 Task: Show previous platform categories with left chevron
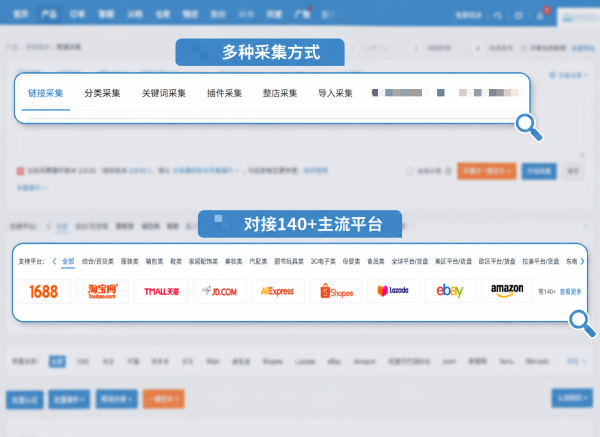coord(54,261)
